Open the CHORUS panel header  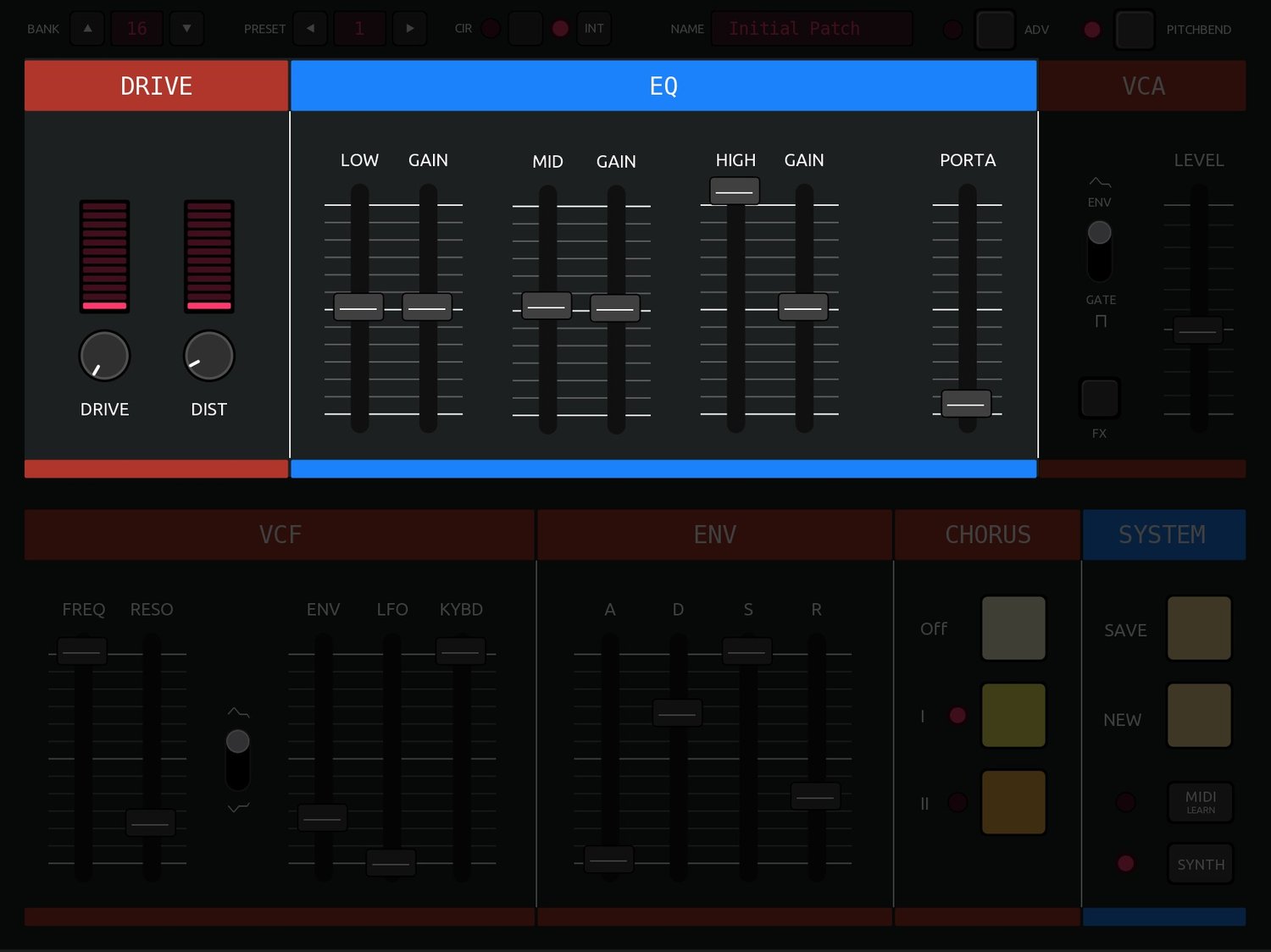pyautogui.click(x=987, y=534)
